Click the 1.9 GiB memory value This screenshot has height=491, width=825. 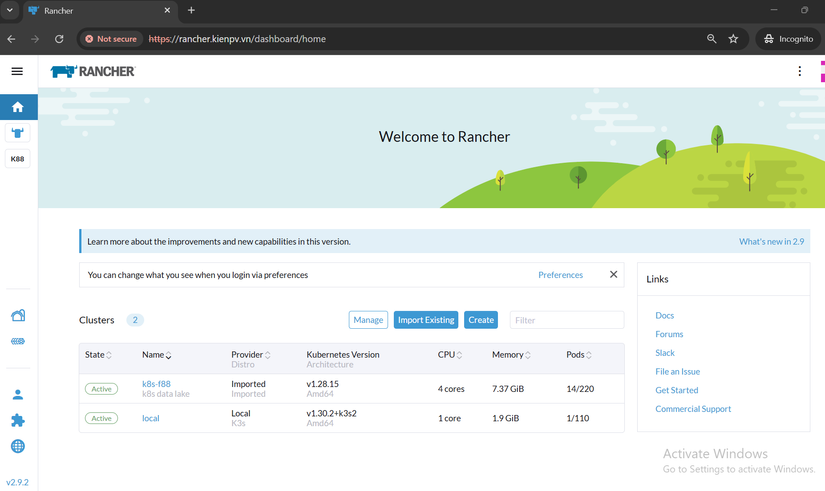[x=506, y=418]
